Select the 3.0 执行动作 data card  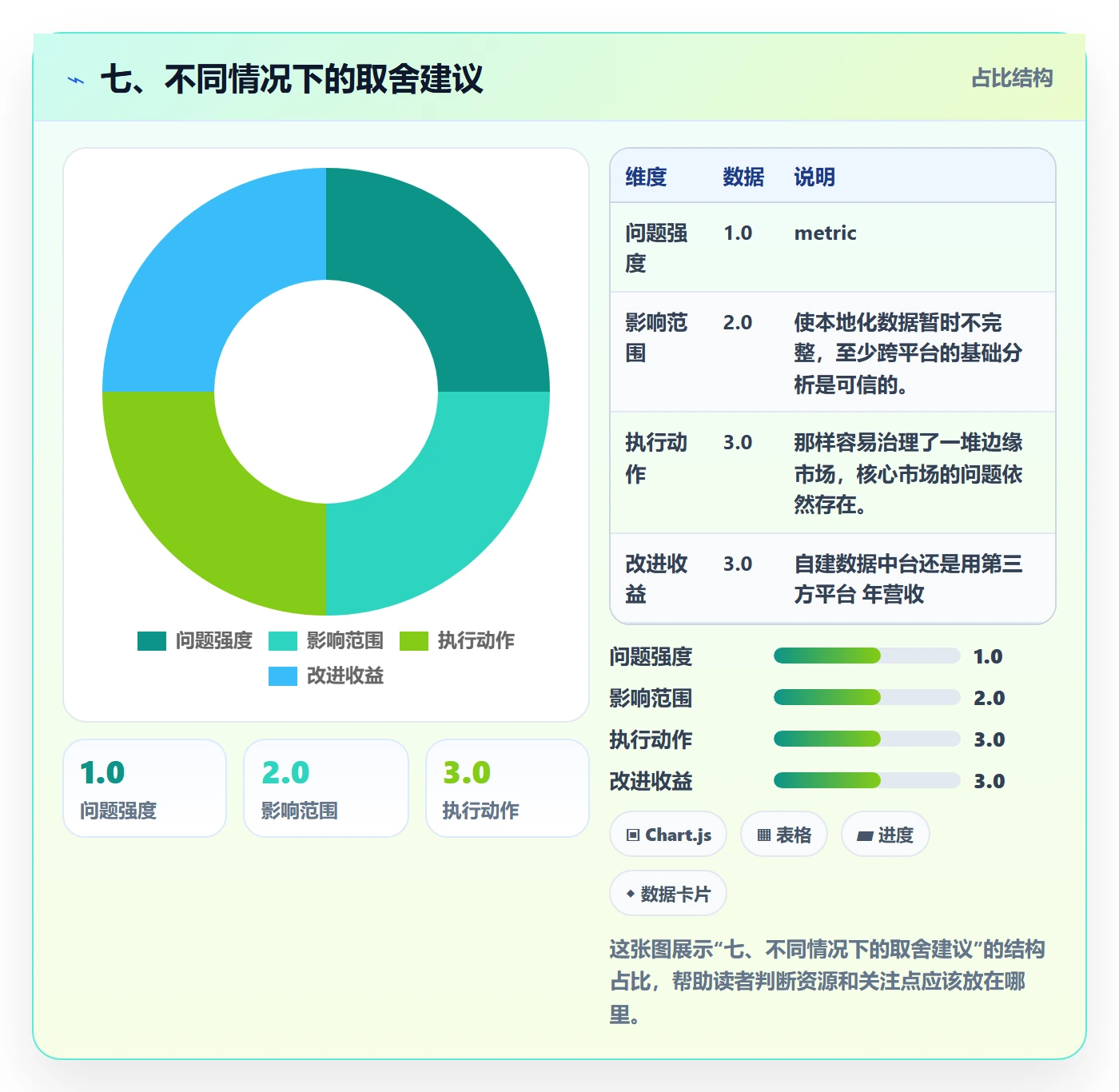point(508,788)
